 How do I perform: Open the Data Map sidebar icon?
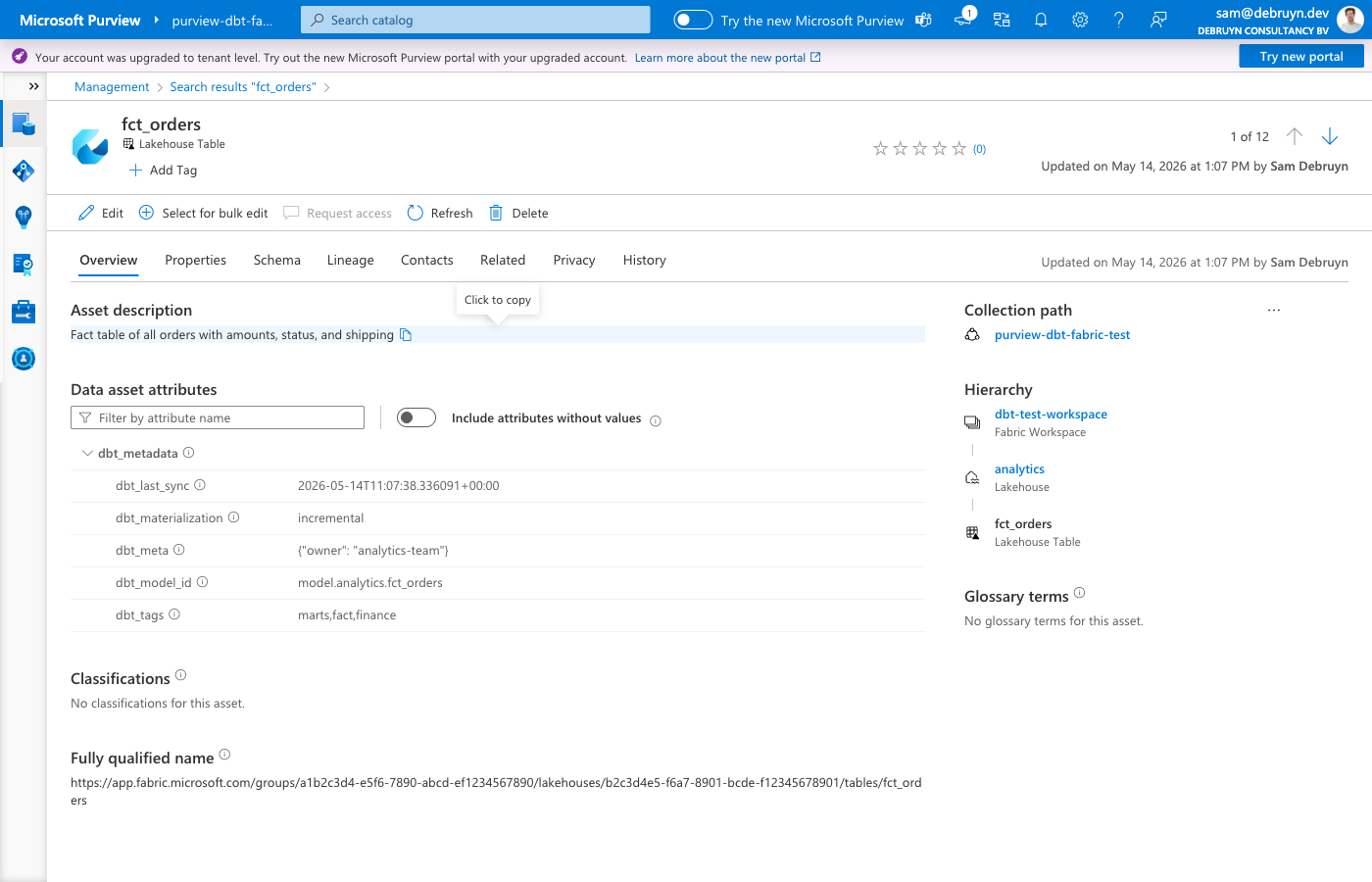pos(24,171)
